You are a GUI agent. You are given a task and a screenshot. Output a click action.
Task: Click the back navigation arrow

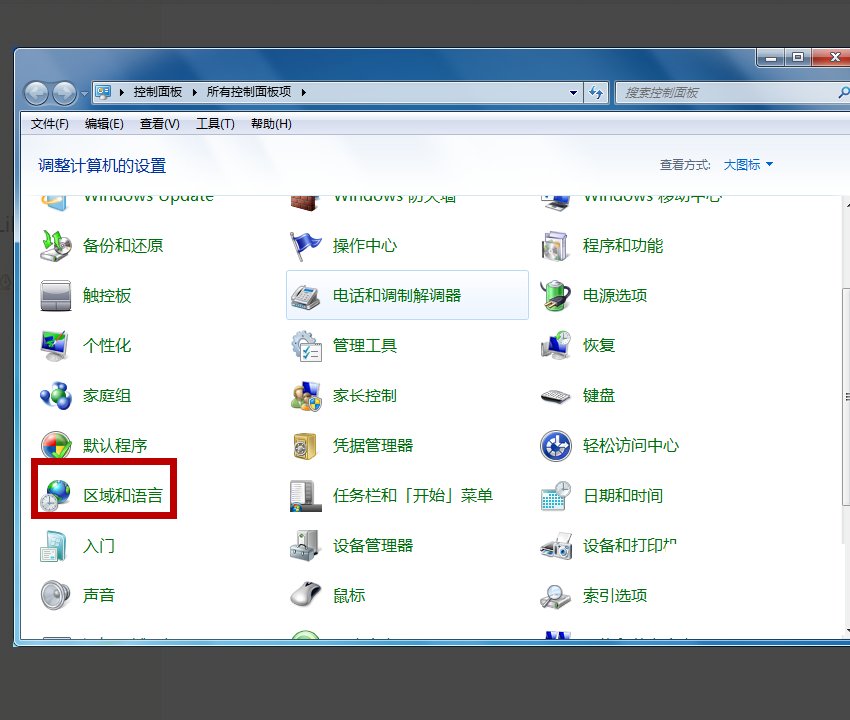click(37, 92)
